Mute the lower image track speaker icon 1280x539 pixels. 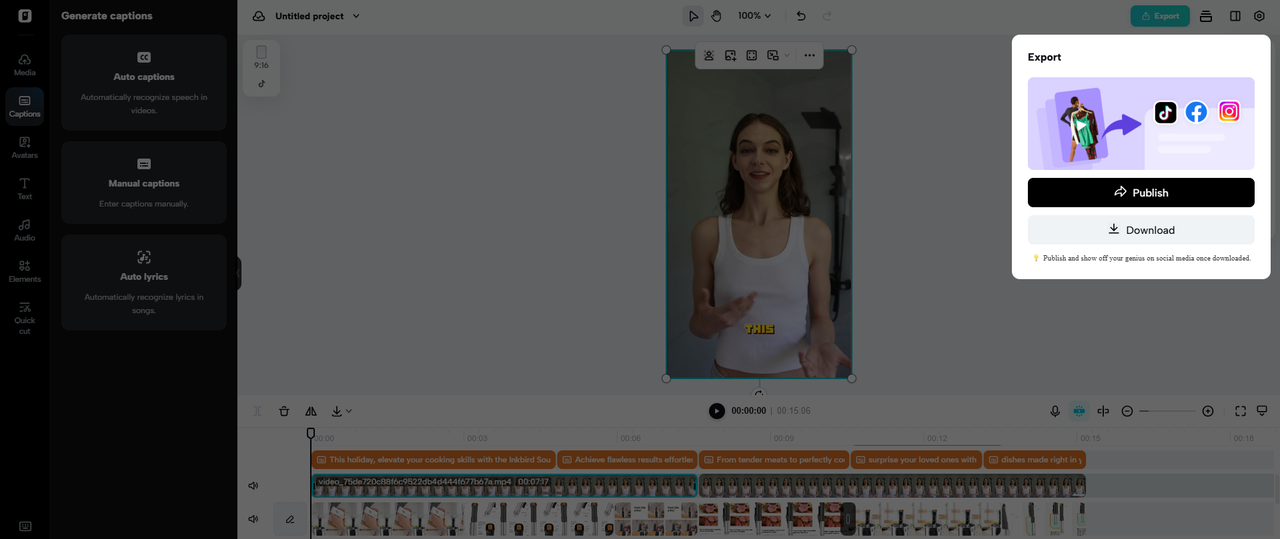tap(253, 519)
